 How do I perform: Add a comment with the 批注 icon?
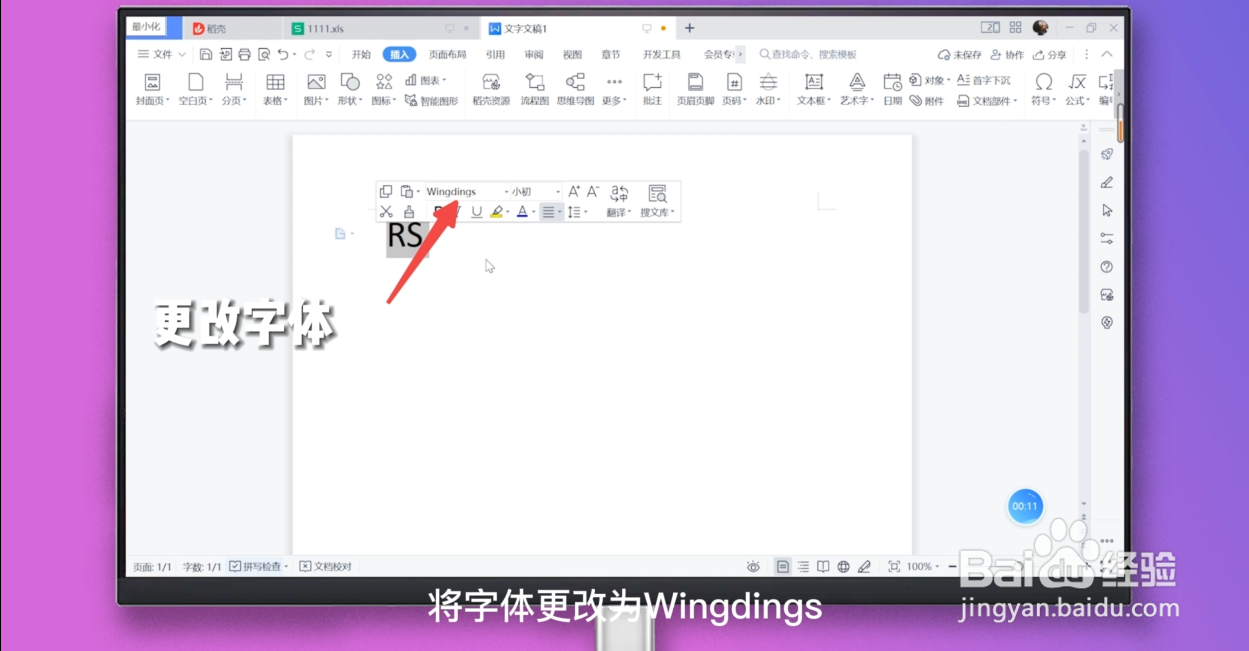click(x=653, y=88)
